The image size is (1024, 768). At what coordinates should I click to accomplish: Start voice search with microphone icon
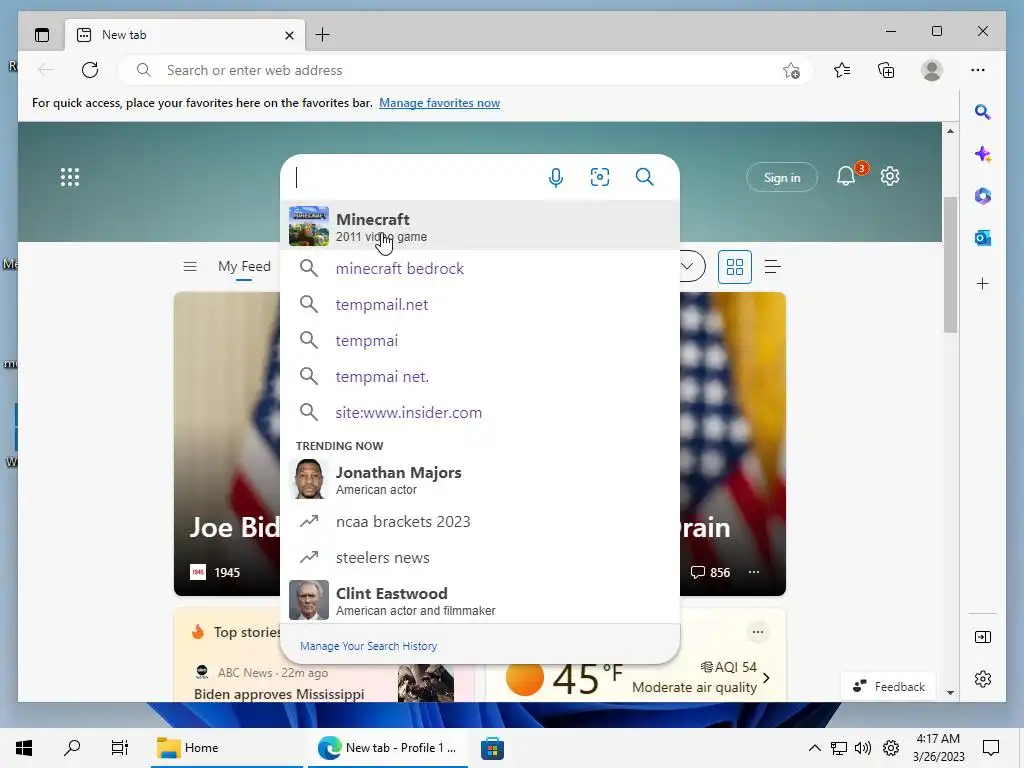pyautogui.click(x=556, y=177)
